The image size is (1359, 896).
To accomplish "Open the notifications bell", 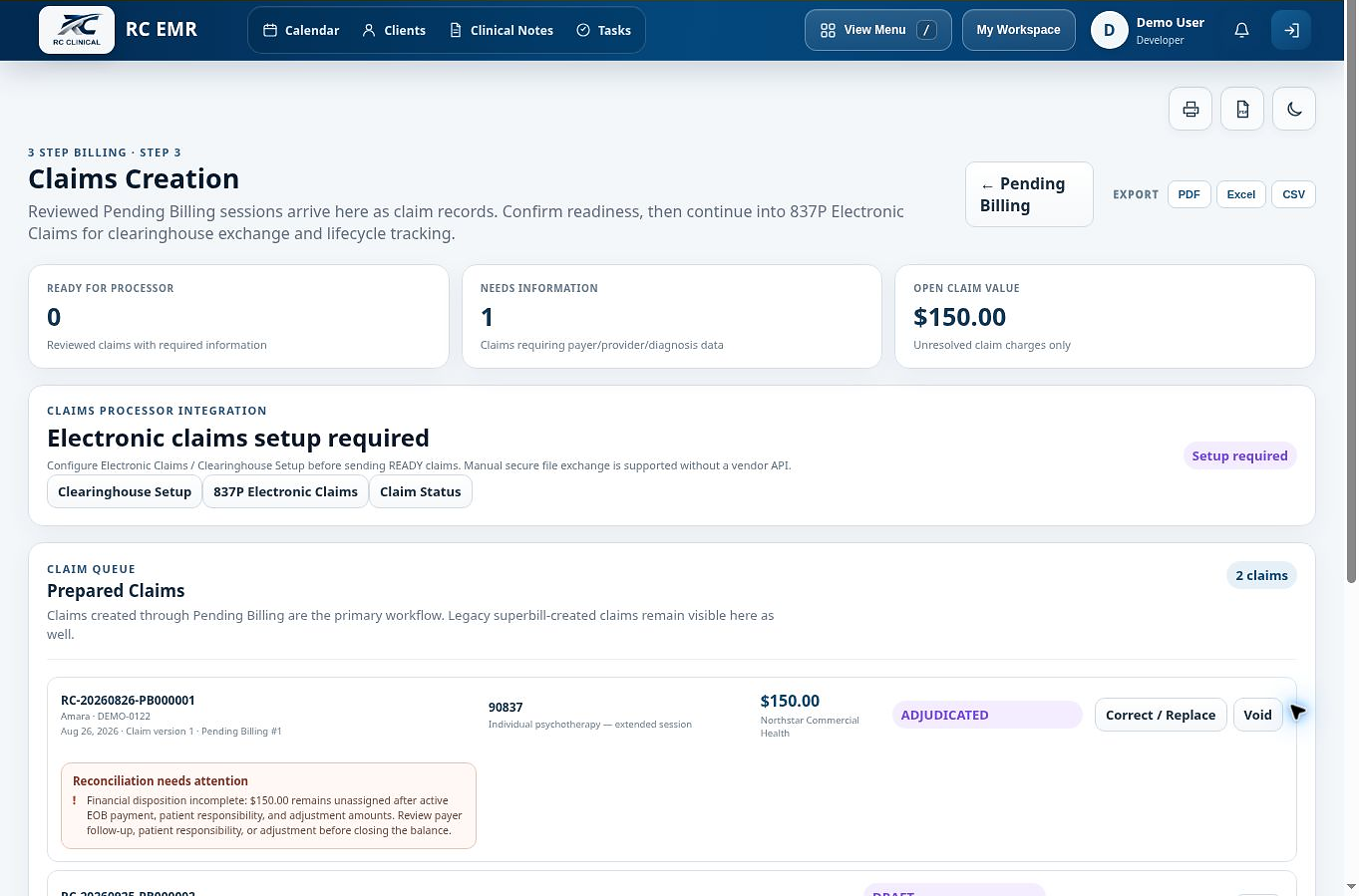I will tap(1241, 30).
